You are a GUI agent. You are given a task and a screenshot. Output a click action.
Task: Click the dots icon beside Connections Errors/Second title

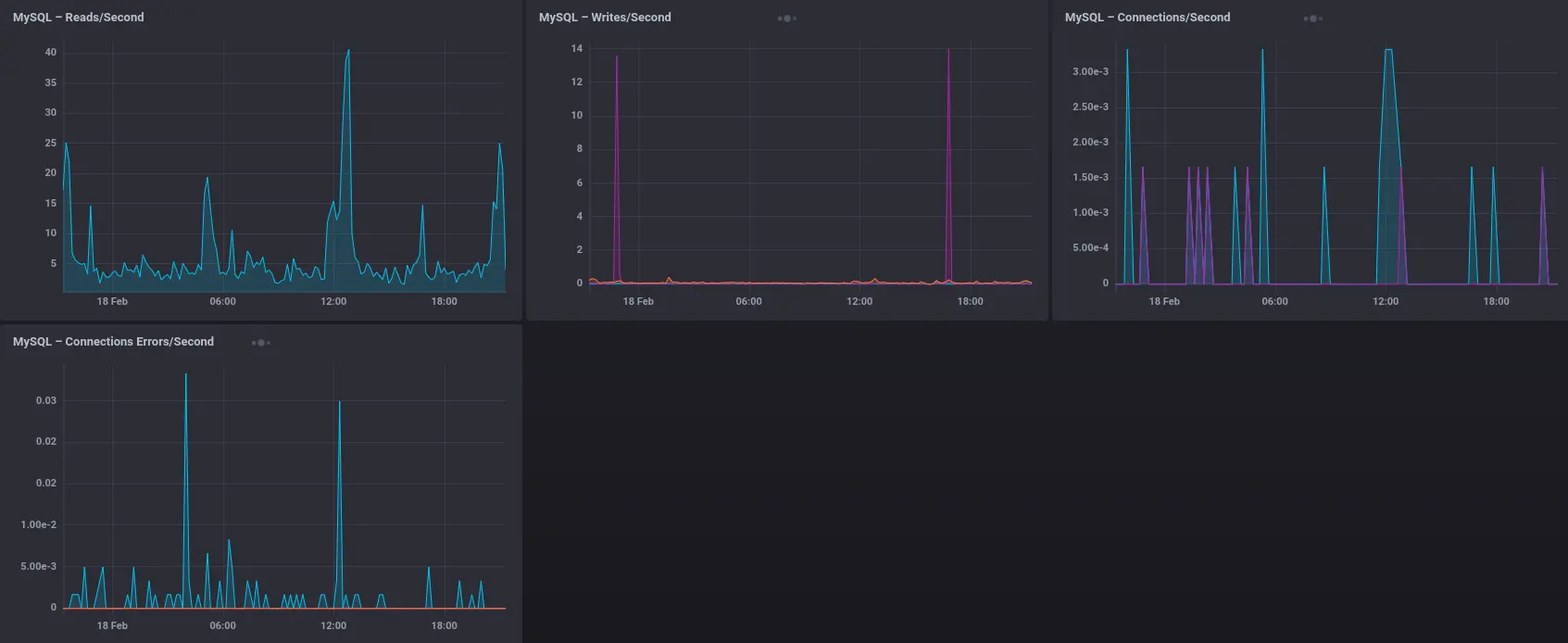pyautogui.click(x=261, y=343)
